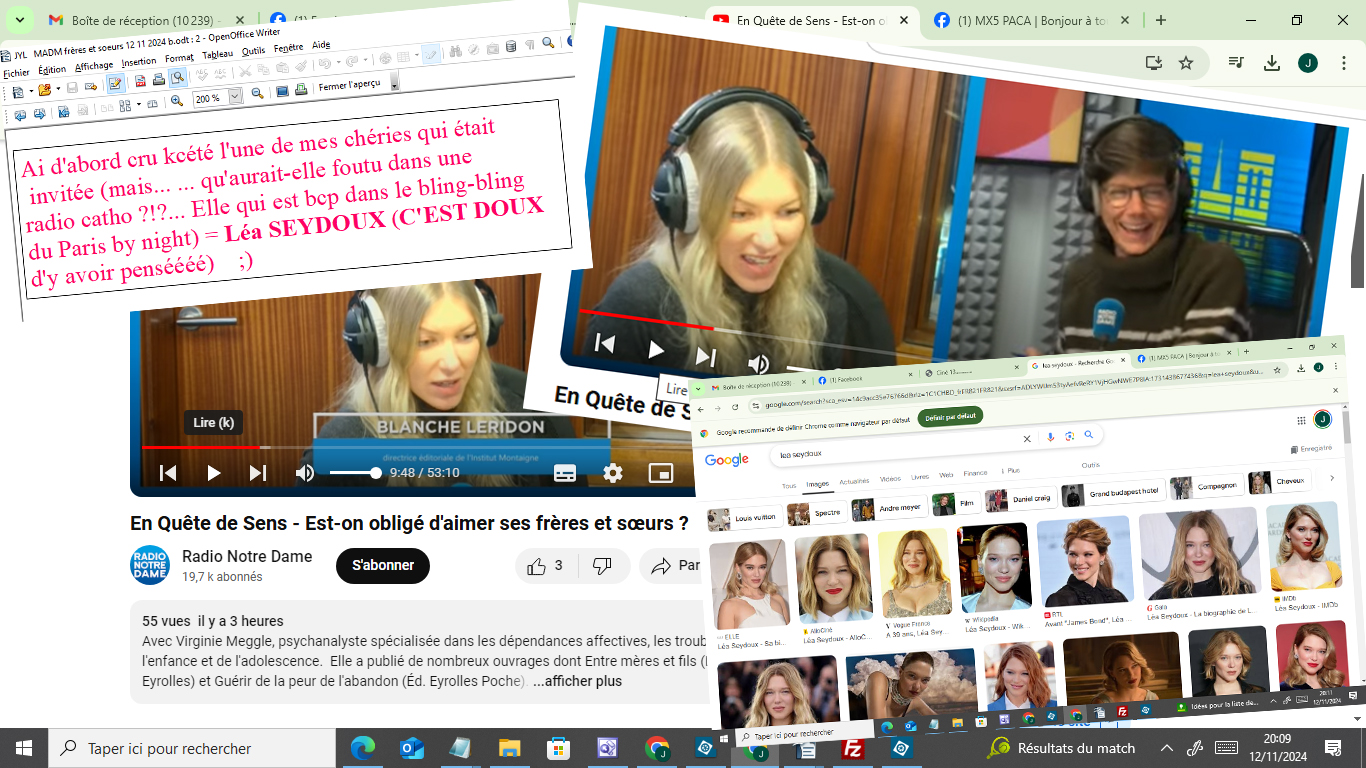The height and width of the screenshot is (768, 1366).
Task: Launch FileZilla from the taskbar
Action: coord(853,747)
